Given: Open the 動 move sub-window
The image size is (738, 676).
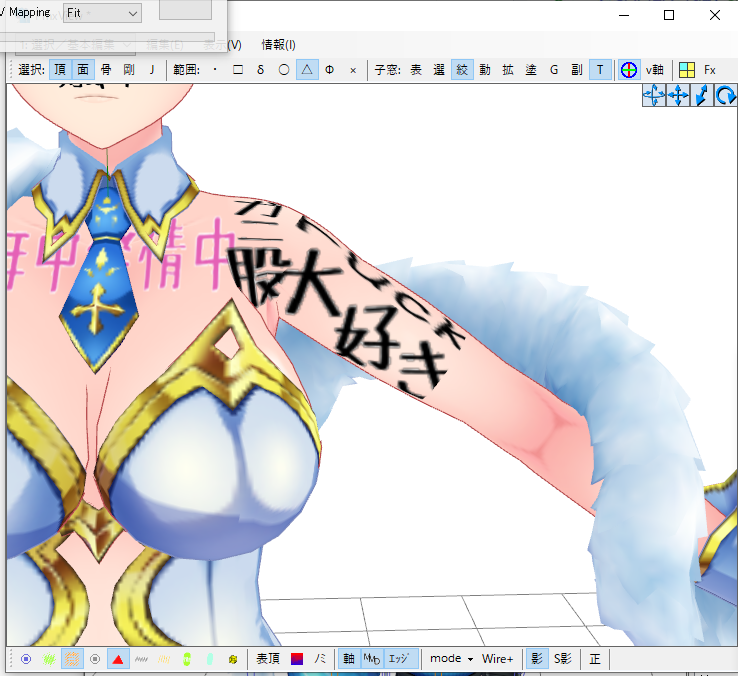Looking at the screenshot, I should coord(485,70).
